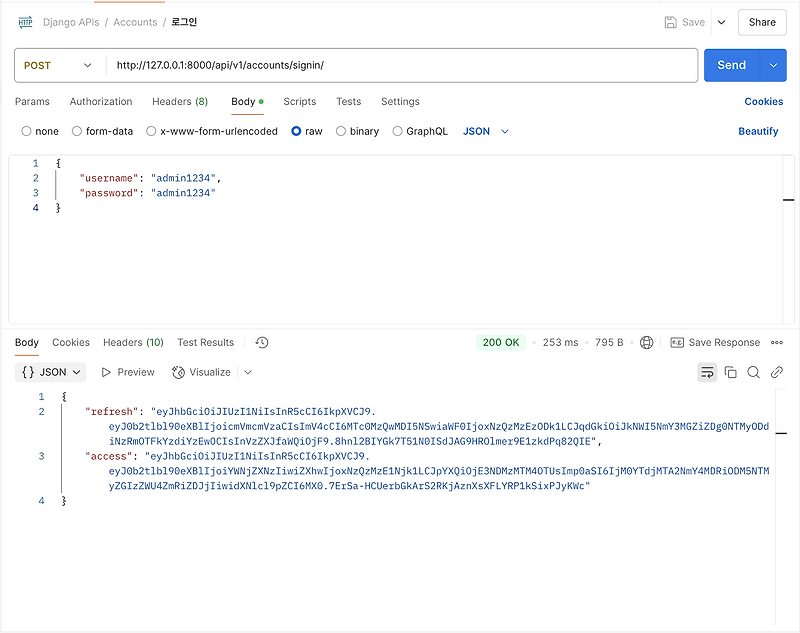
Task: Click the 로그인 request name
Action: (184, 22)
